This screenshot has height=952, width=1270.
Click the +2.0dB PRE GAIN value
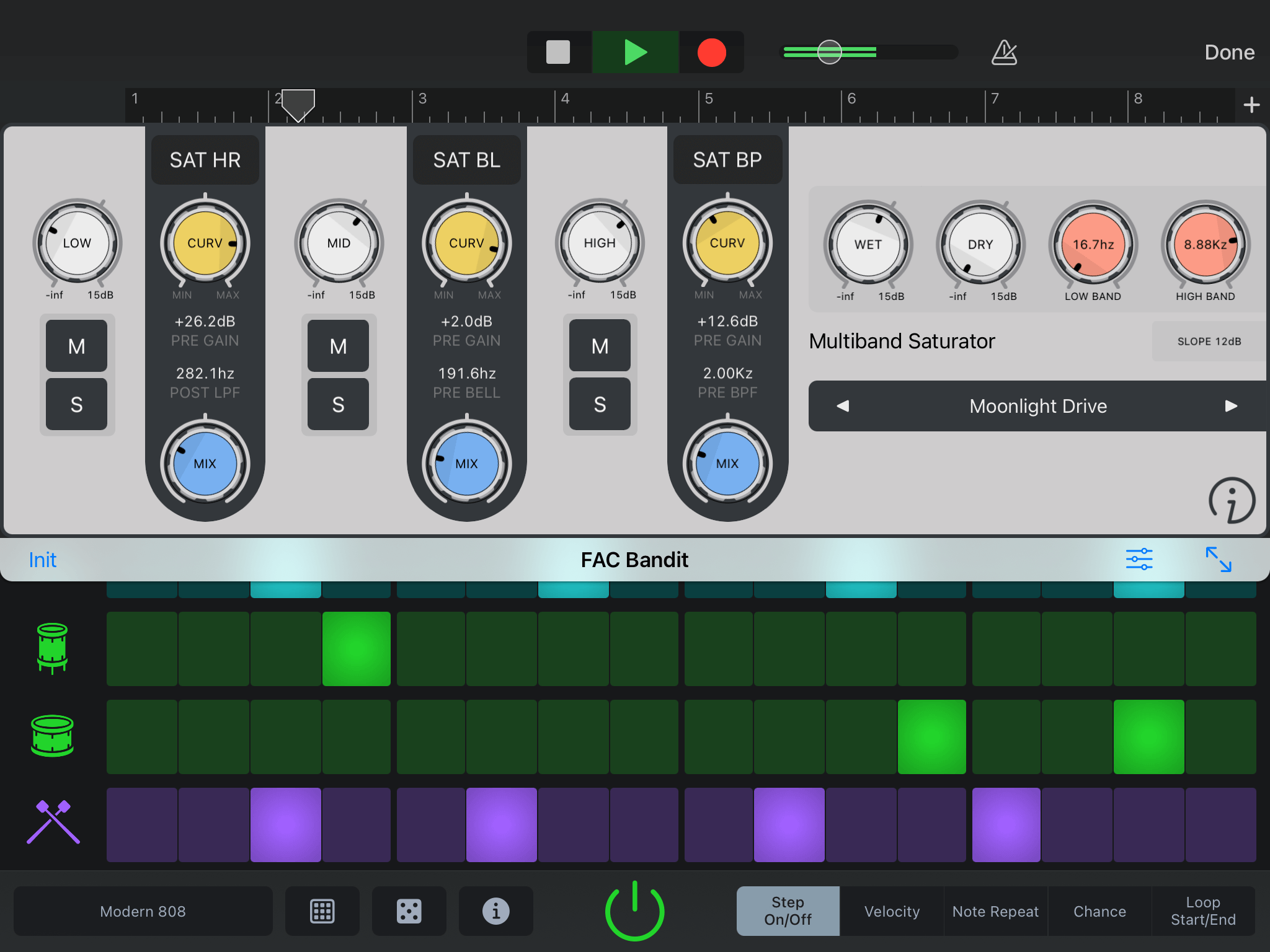pos(467,321)
